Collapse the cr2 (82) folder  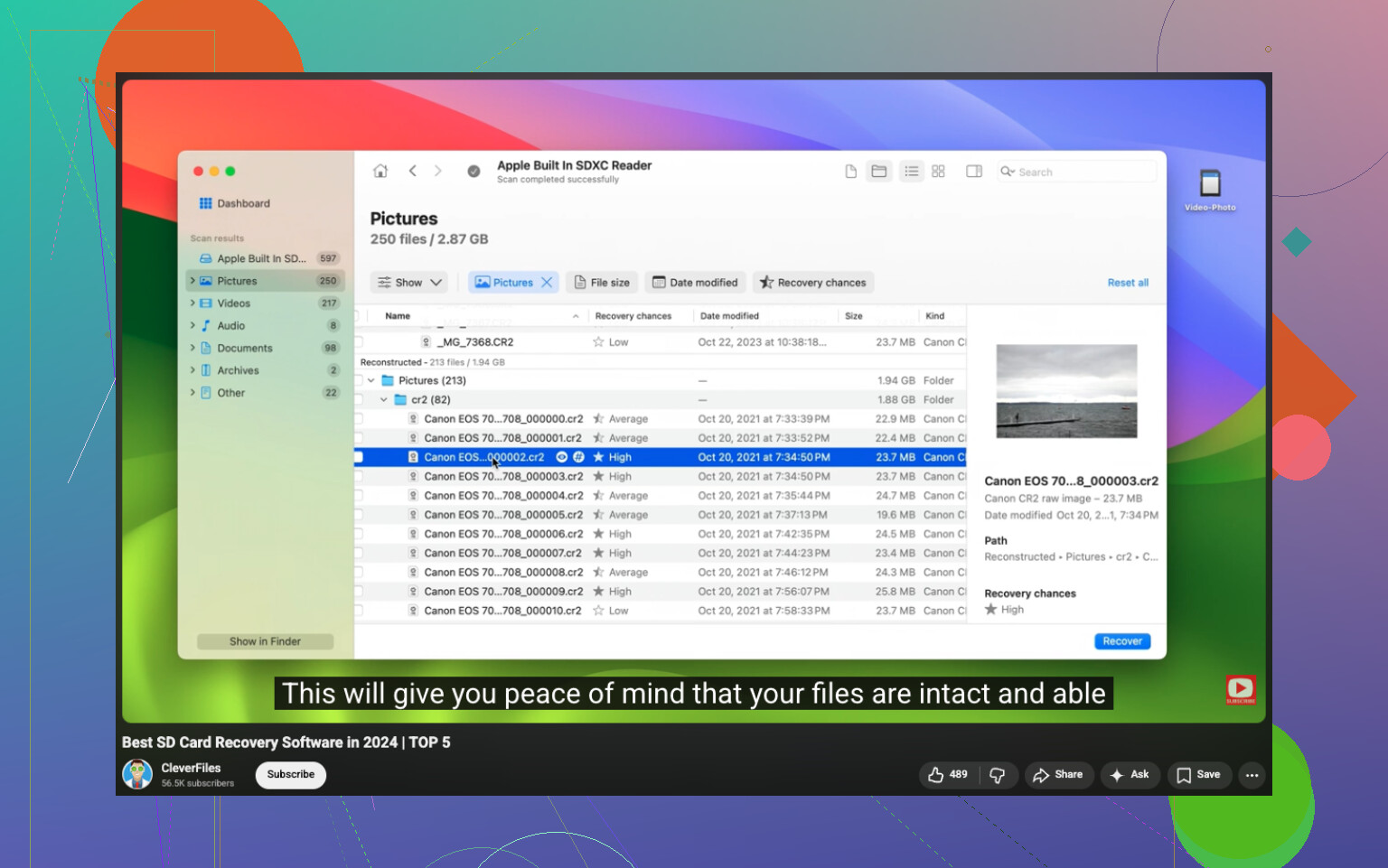click(384, 399)
